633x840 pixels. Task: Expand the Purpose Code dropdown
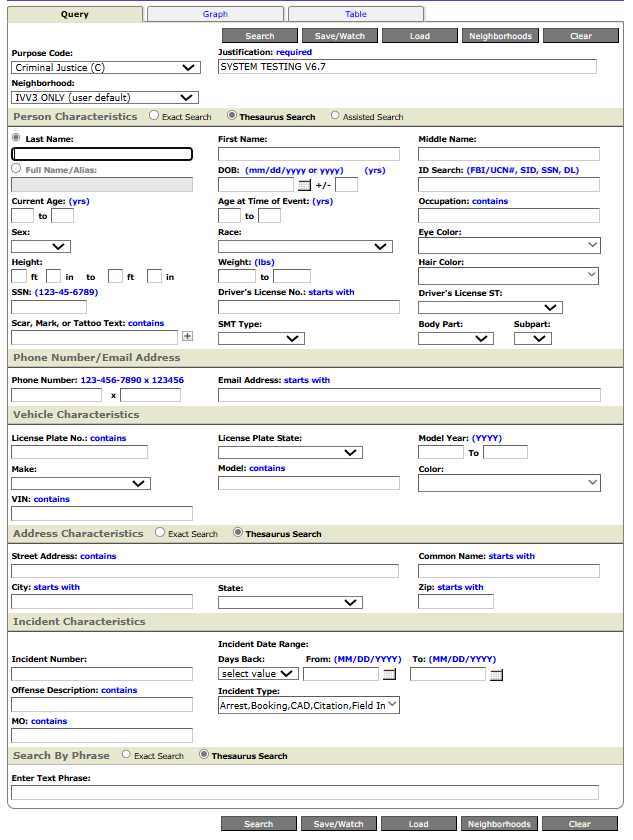pos(105,68)
